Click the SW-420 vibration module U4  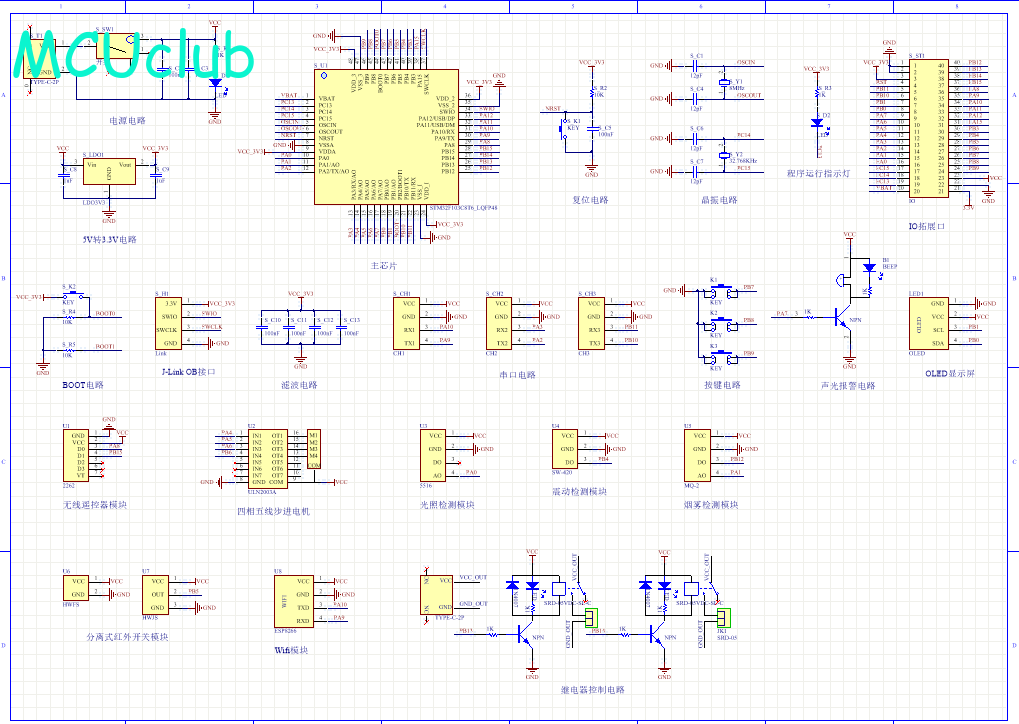[x=565, y=449]
